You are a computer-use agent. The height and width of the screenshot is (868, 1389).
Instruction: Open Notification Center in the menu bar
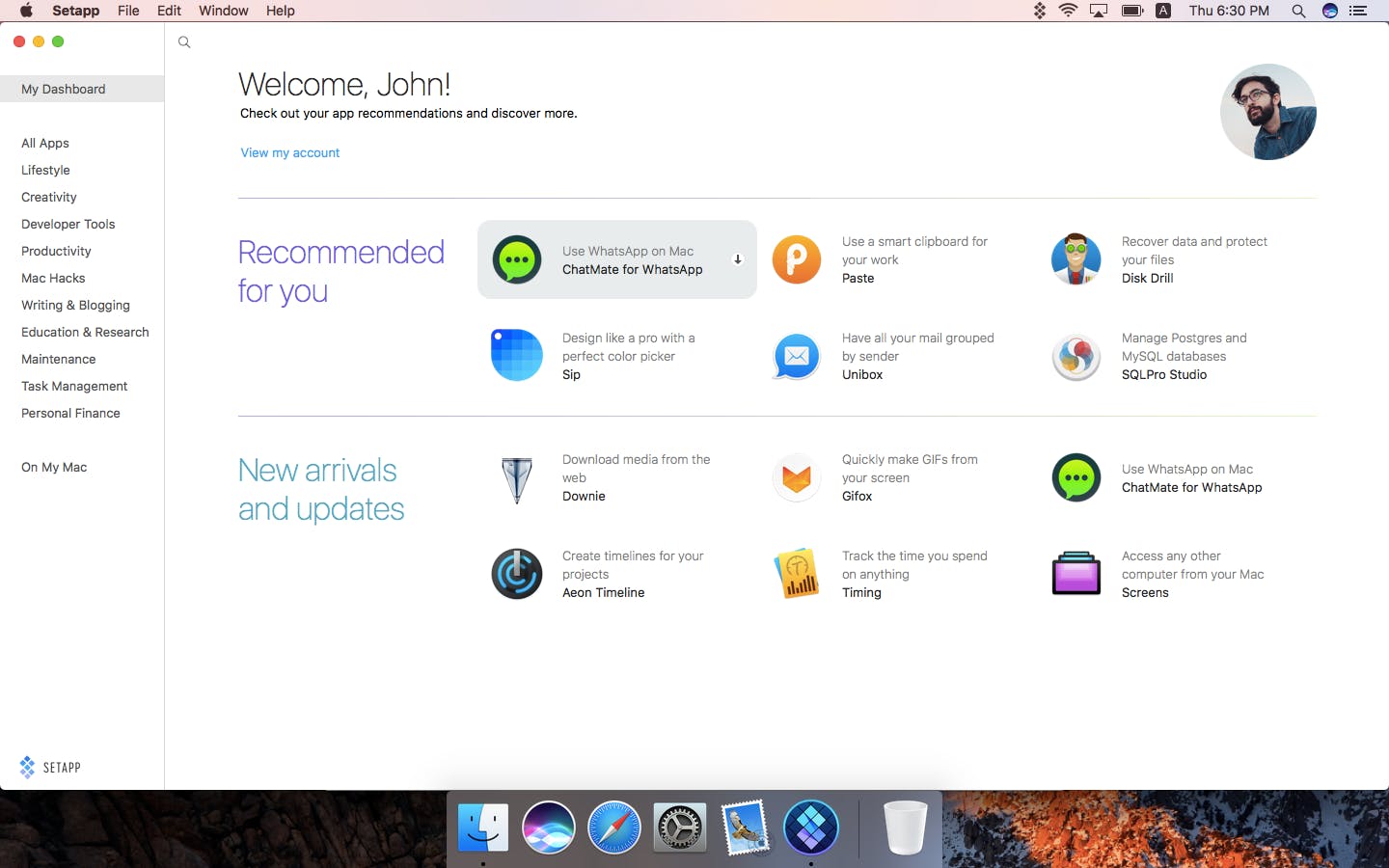[1359, 11]
